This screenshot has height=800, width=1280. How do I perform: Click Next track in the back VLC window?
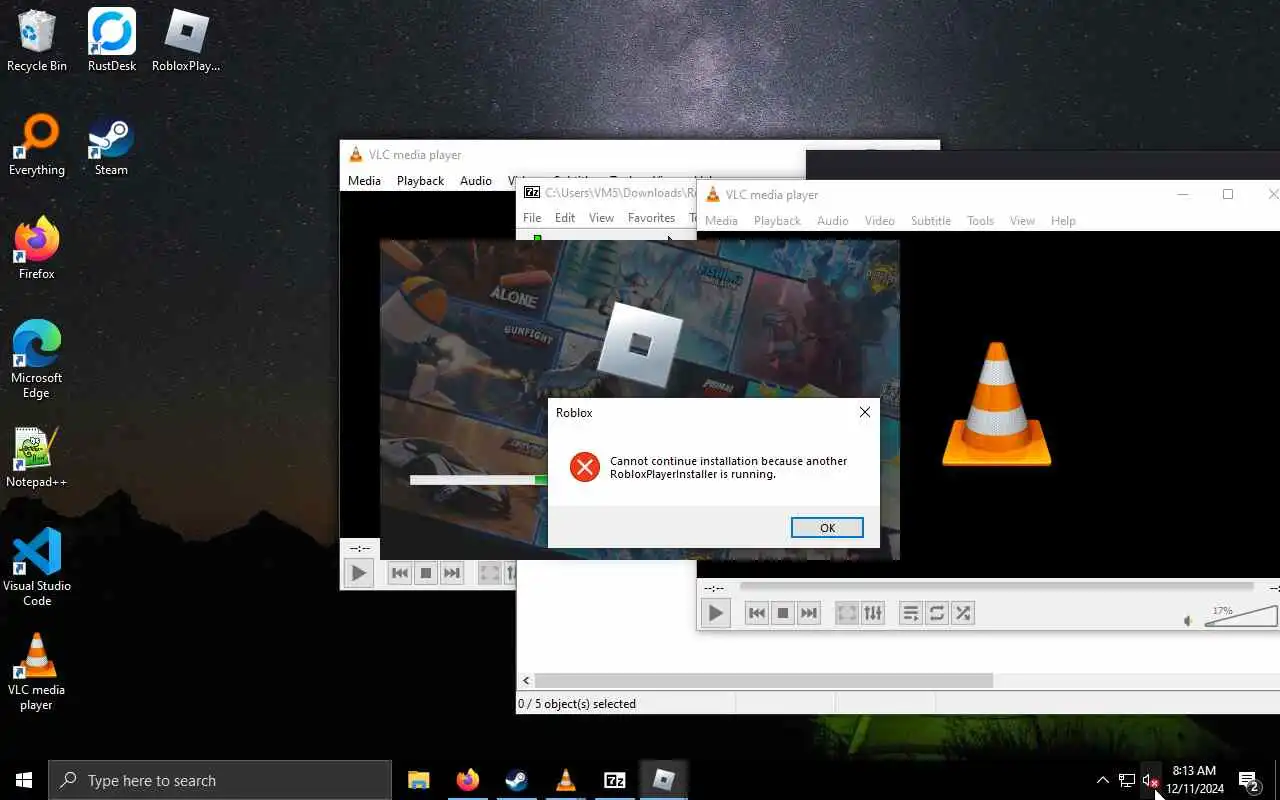(x=452, y=573)
